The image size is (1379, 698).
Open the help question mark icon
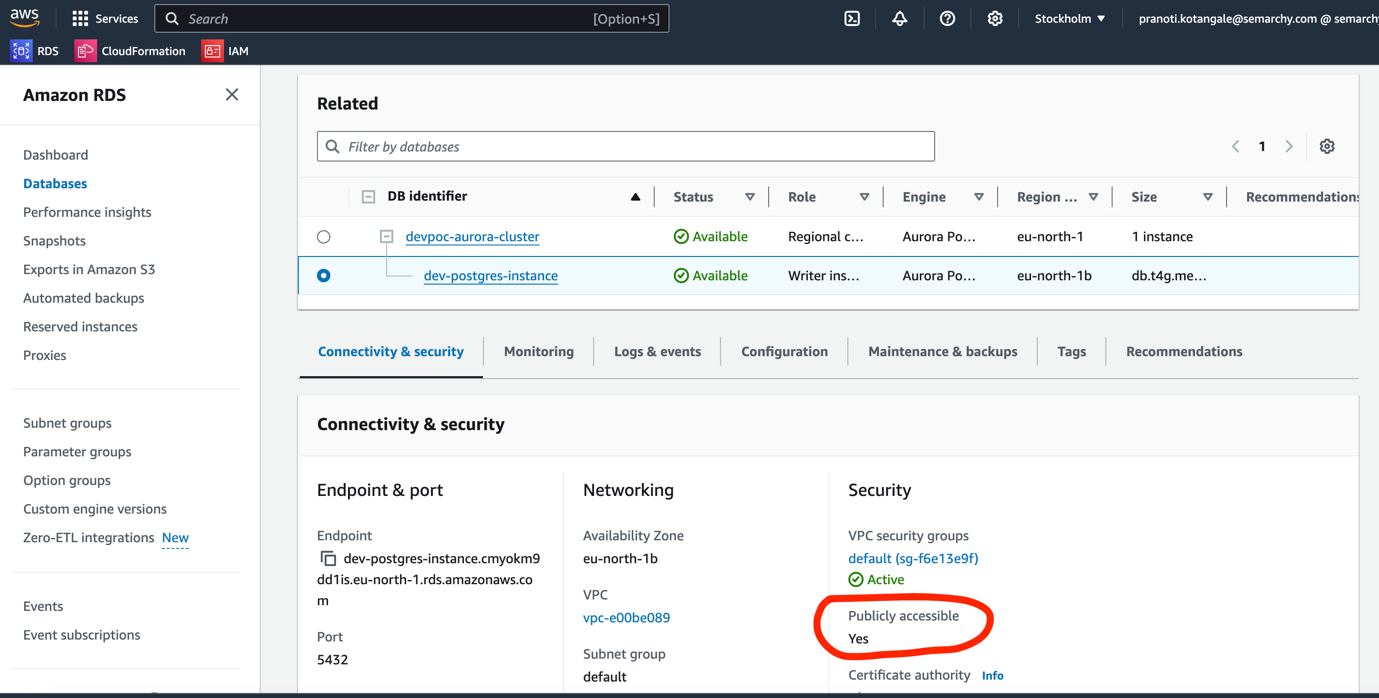click(x=947, y=18)
